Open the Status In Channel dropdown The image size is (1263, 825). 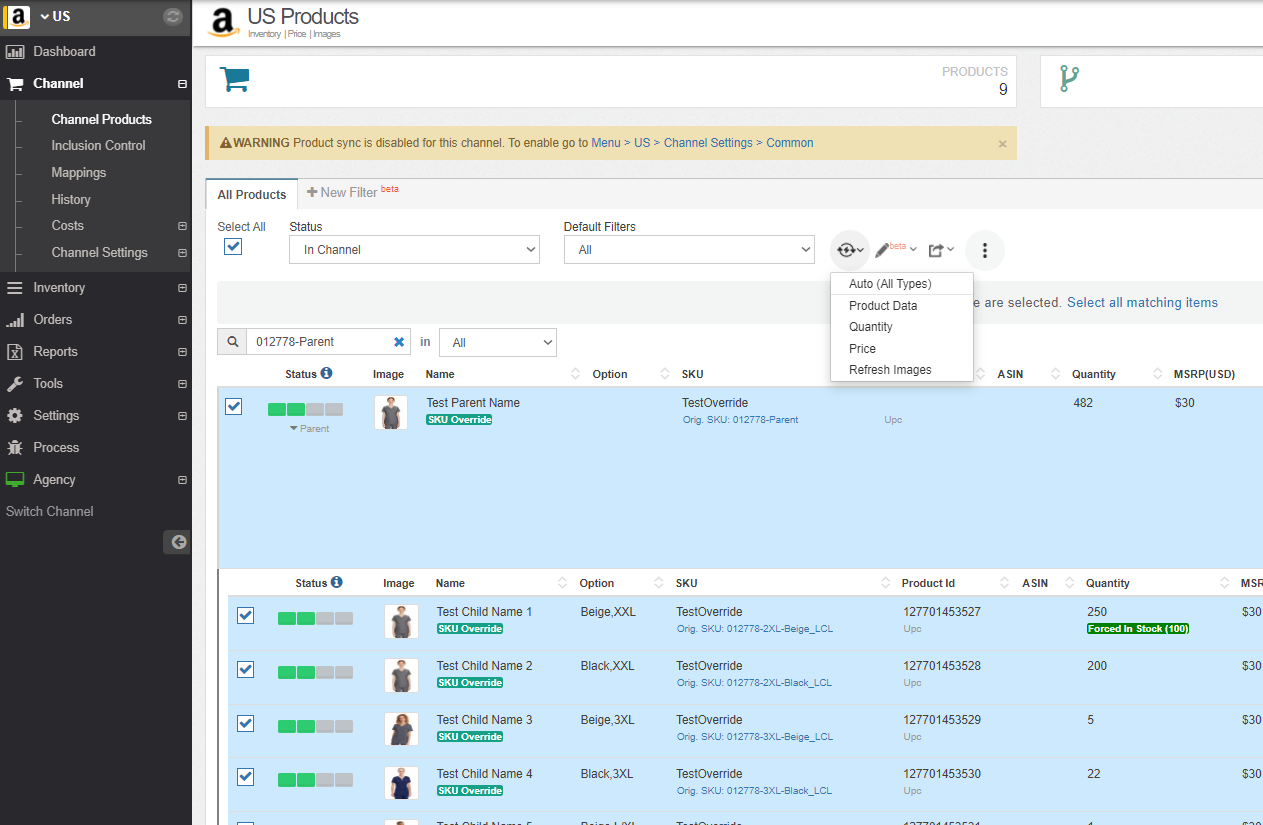tap(414, 250)
